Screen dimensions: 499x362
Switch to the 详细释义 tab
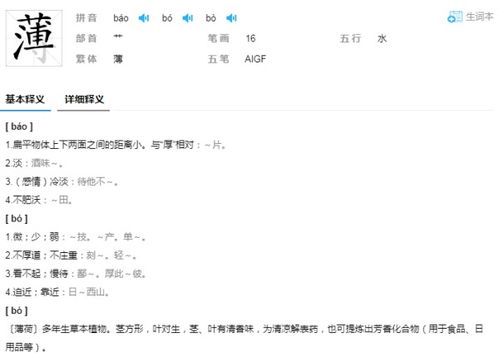(84, 99)
